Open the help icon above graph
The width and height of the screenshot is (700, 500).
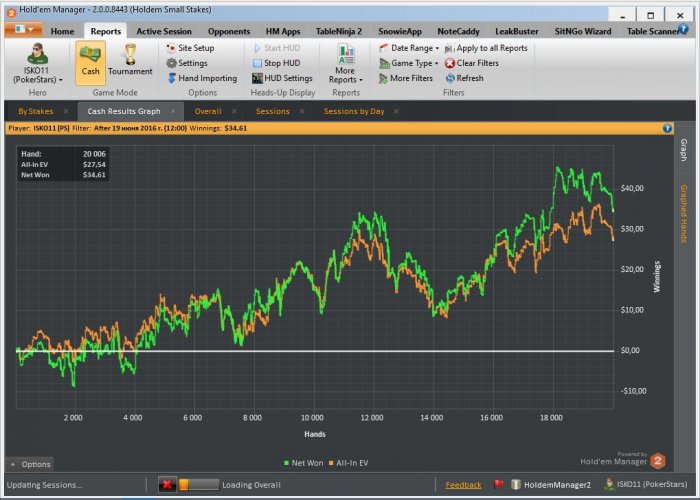667,129
